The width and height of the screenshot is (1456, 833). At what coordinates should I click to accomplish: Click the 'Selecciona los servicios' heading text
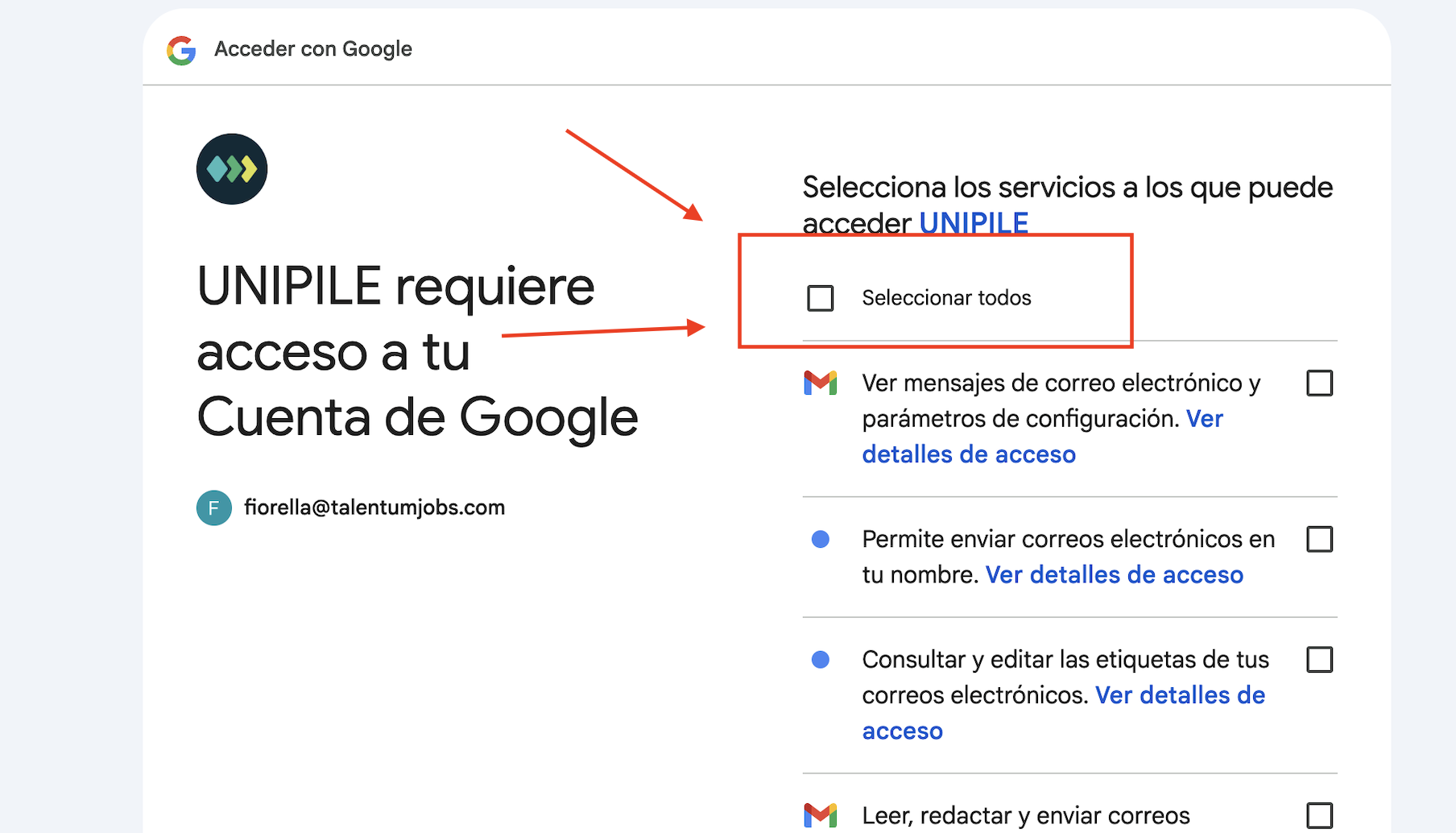pyautogui.click(x=1068, y=205)
